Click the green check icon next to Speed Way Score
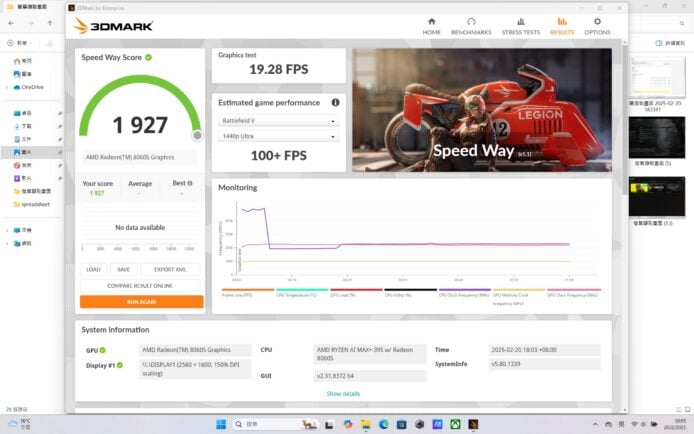This screenshot has width=694, height=434. point(148,58)
